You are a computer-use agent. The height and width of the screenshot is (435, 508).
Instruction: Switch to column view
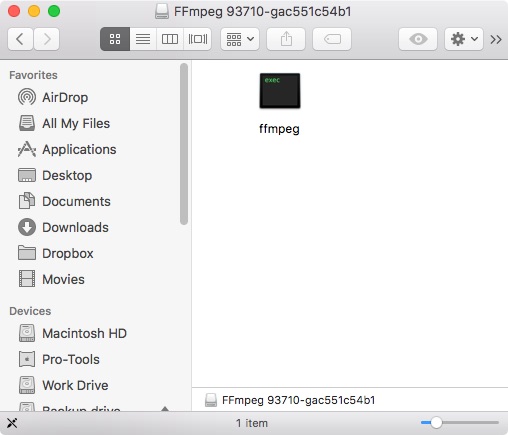[x=170, y=39]
